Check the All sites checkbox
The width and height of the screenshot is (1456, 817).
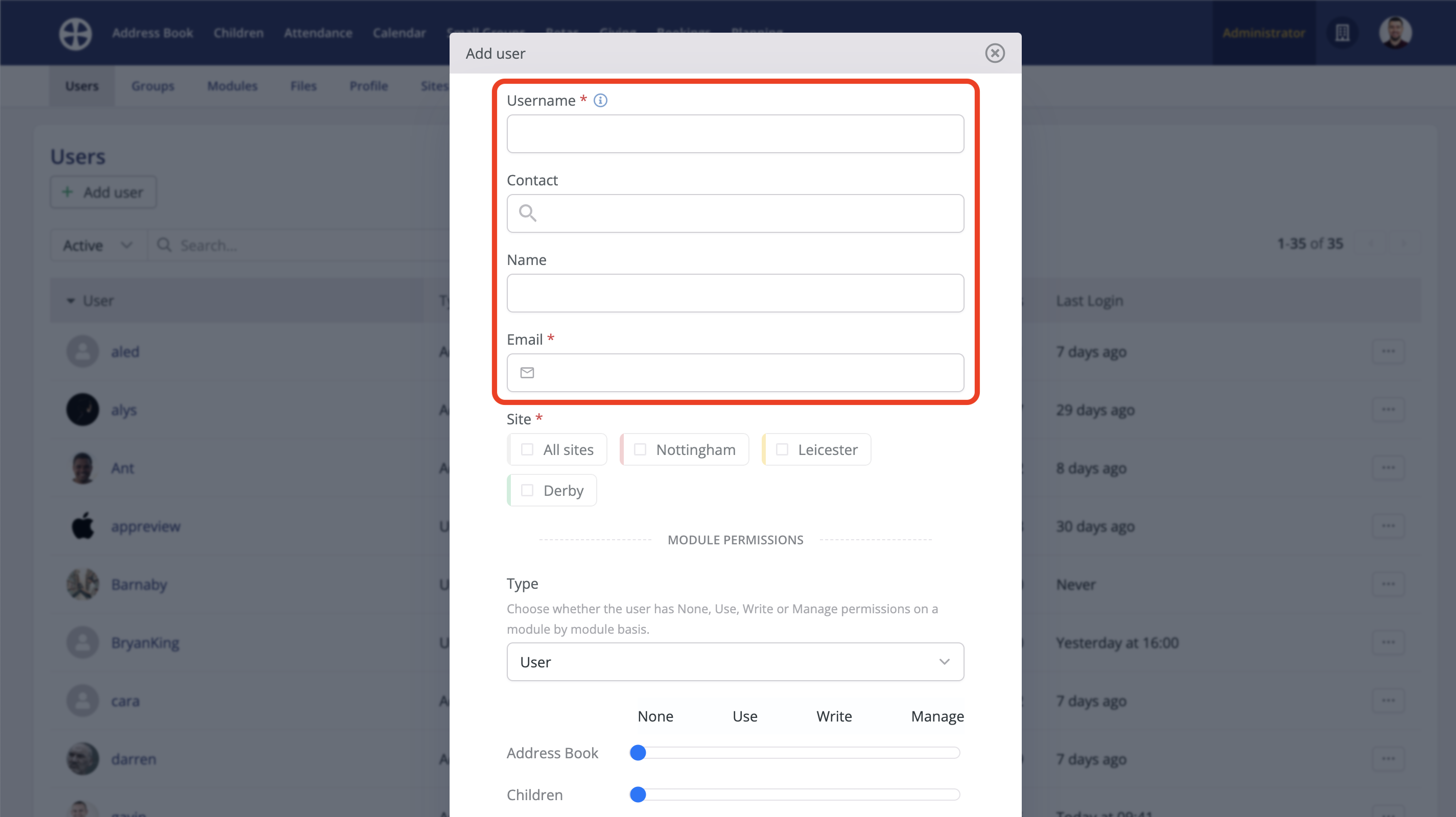(x=527, y=449)
